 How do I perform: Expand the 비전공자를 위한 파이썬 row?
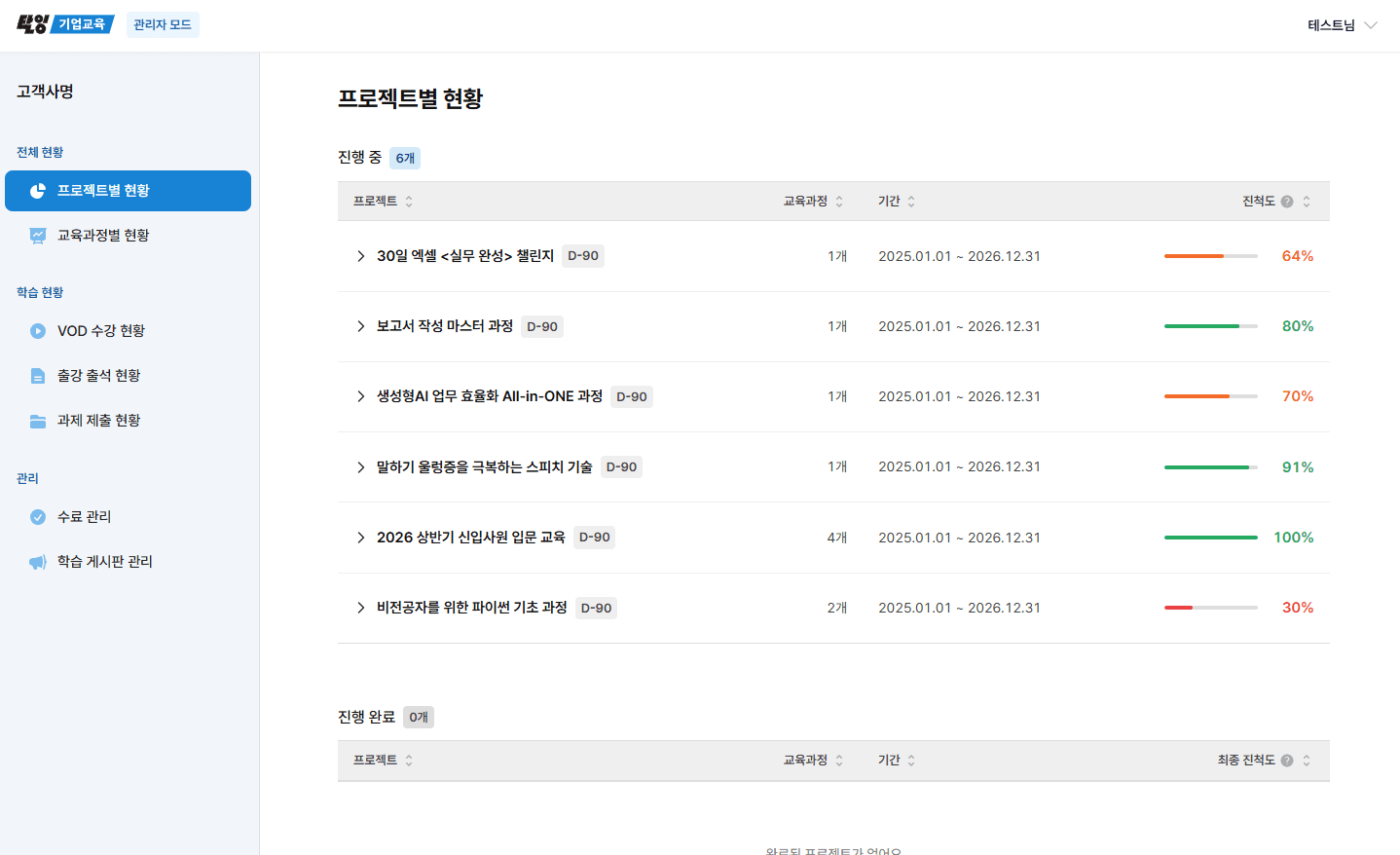360,608
